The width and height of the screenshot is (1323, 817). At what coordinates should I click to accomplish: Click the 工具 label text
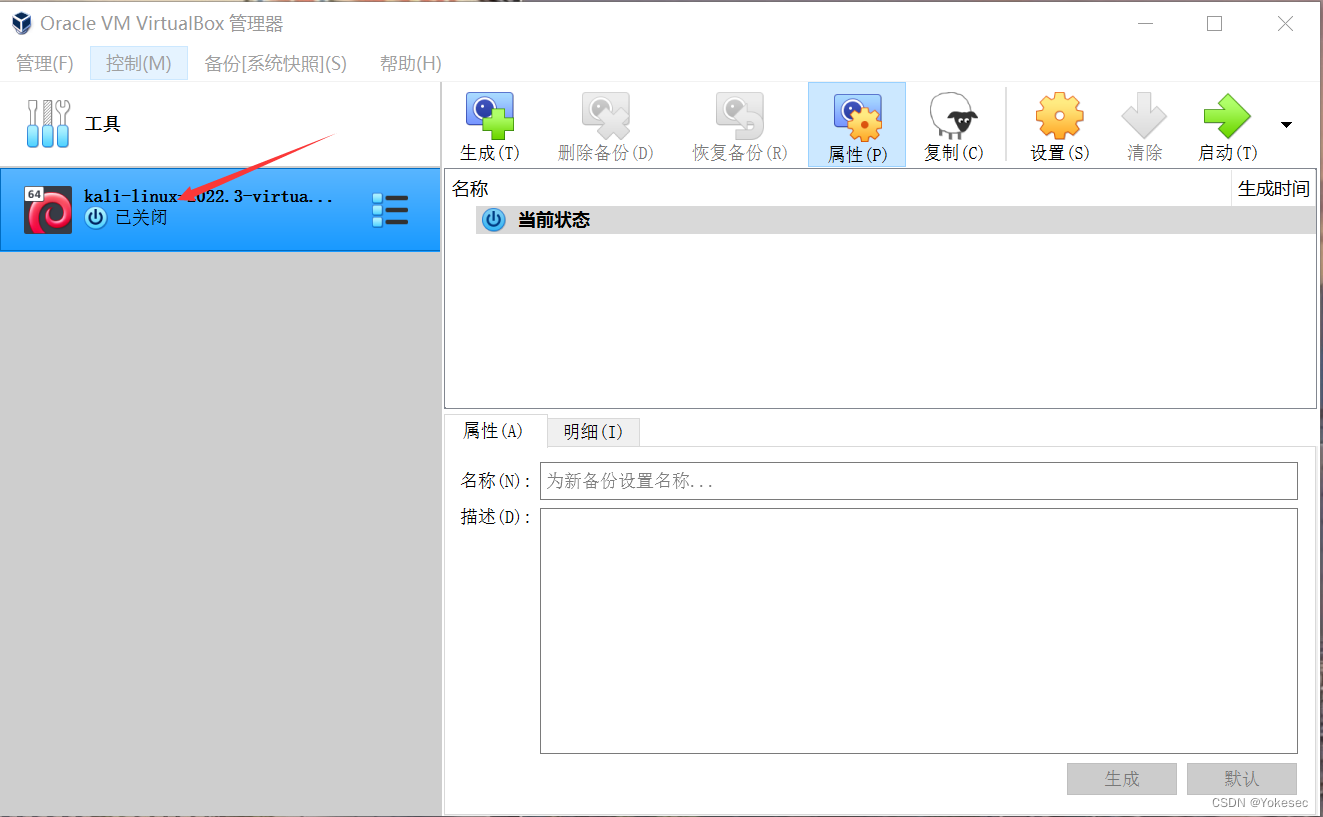tap(103, 124)
